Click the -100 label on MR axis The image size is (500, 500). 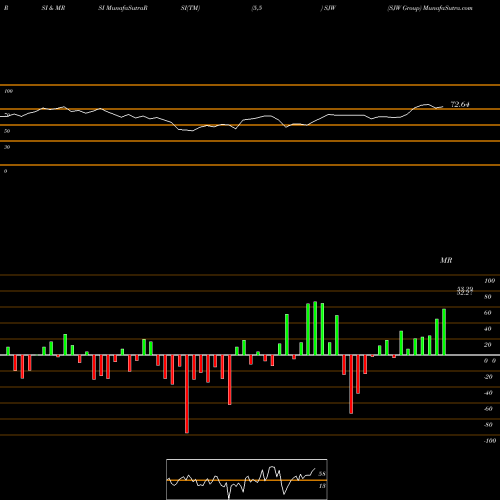pyautogui.click(x=490, y=441)
